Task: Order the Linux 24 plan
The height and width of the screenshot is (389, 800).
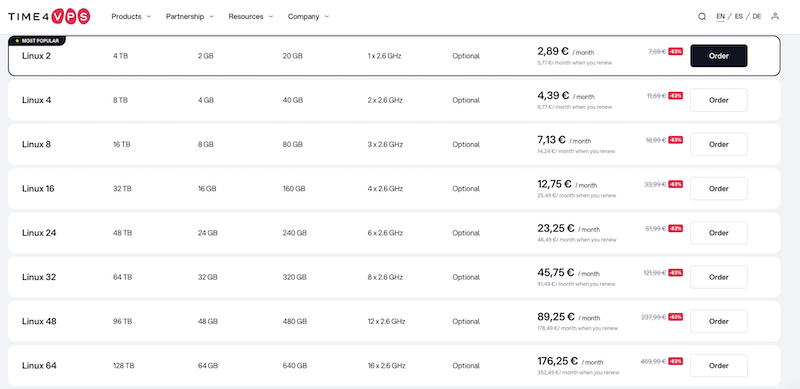Action: (718, 233)
